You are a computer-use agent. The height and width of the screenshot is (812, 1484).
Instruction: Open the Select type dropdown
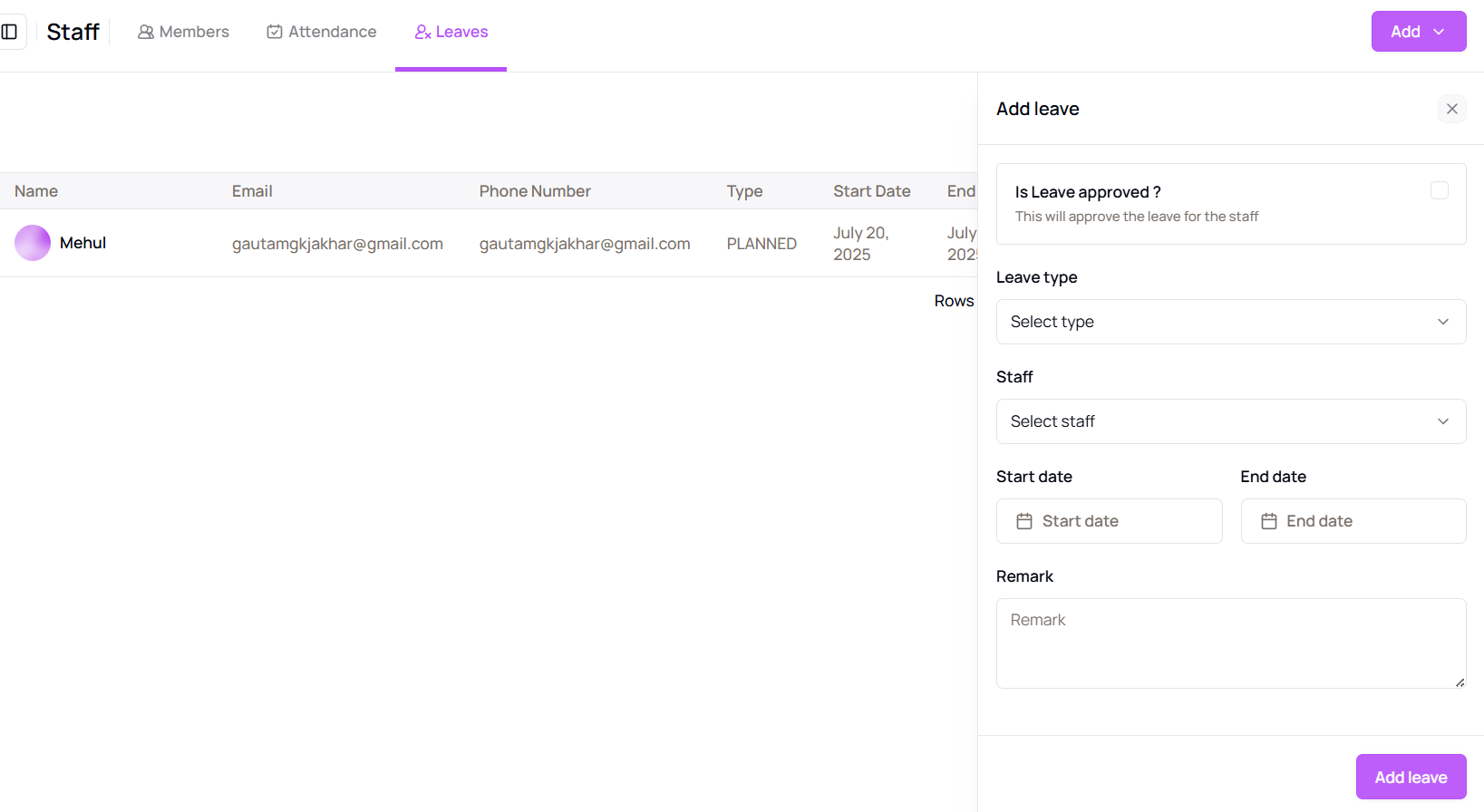[x=1230, y=322]
